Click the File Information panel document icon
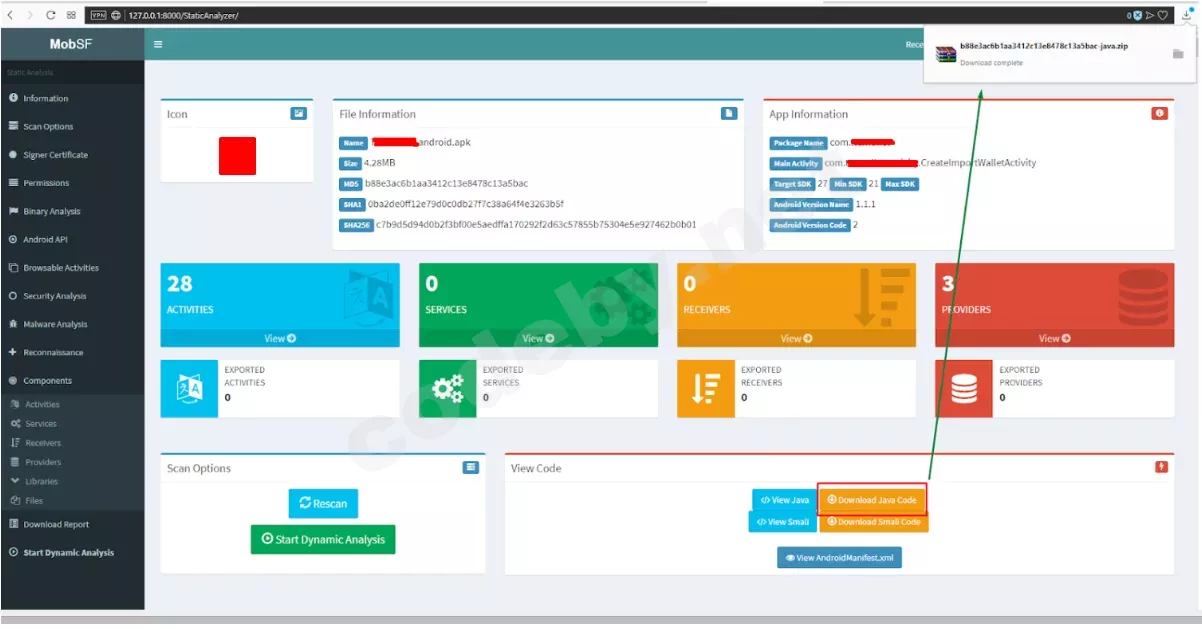The height and width of the screenshot is (629, 1202). coord(729,114)
